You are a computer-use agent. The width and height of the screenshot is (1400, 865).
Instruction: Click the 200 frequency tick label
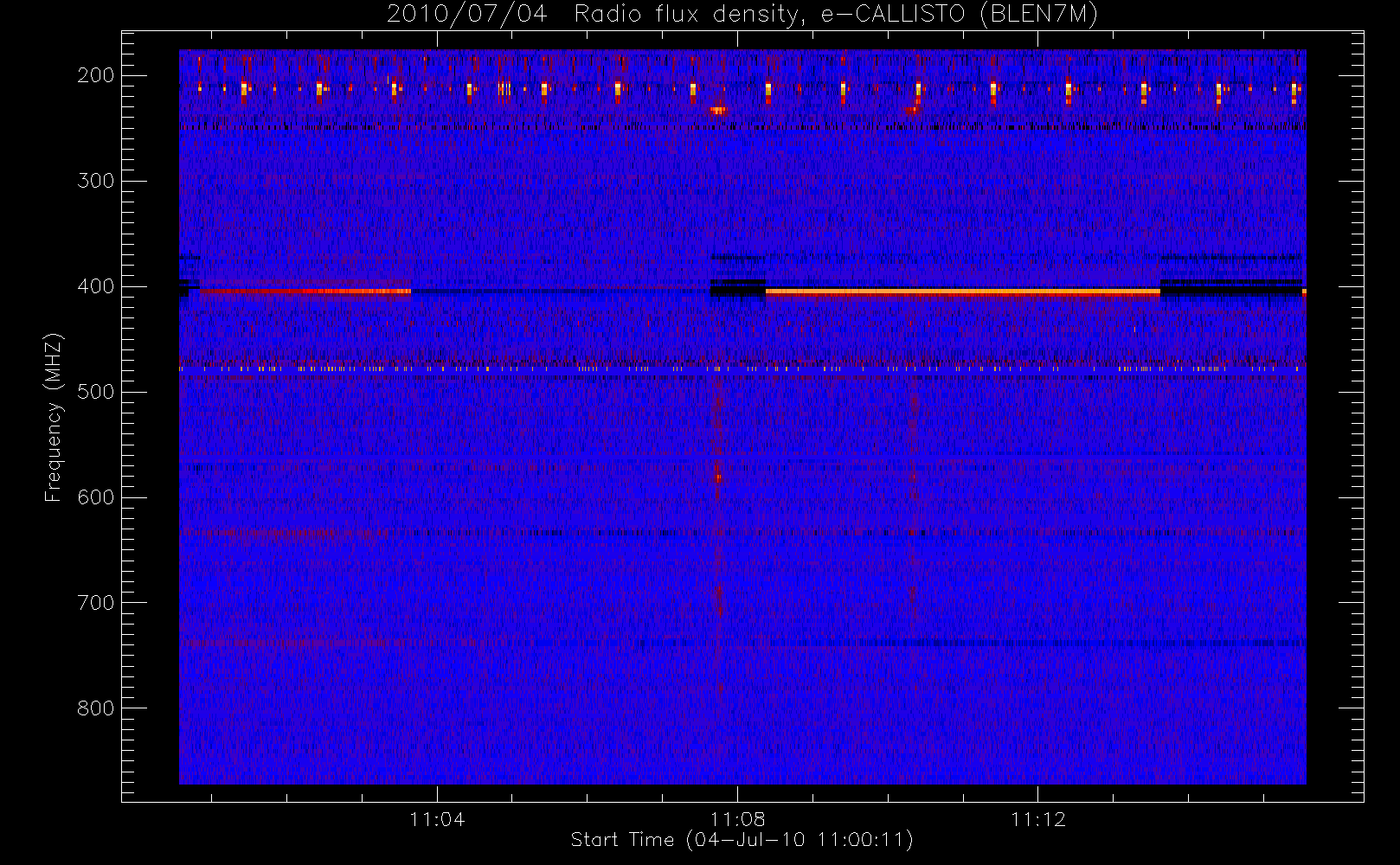tap(96, 75)
